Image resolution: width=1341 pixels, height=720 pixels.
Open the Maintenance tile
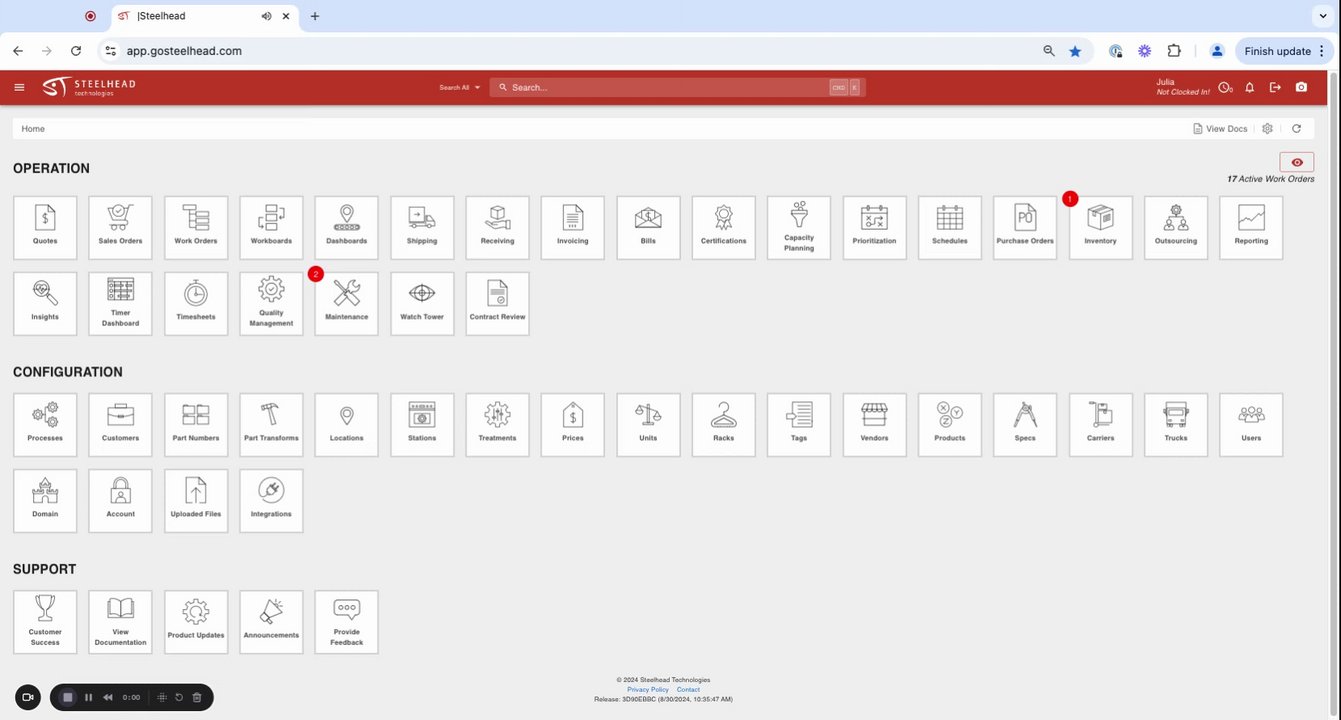[347, 304]
